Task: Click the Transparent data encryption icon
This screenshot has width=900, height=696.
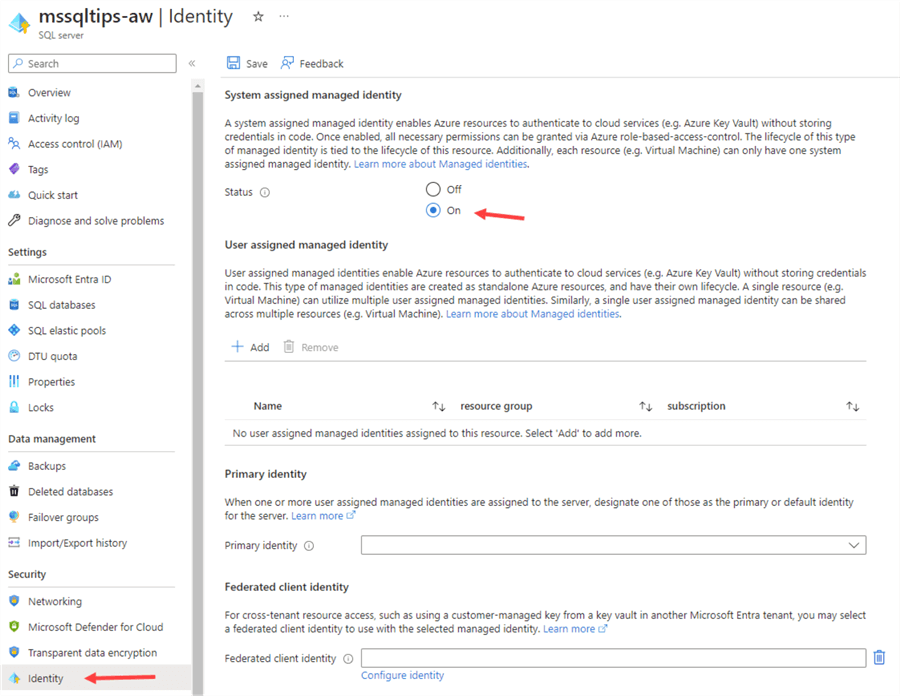Action: (14, 652)
